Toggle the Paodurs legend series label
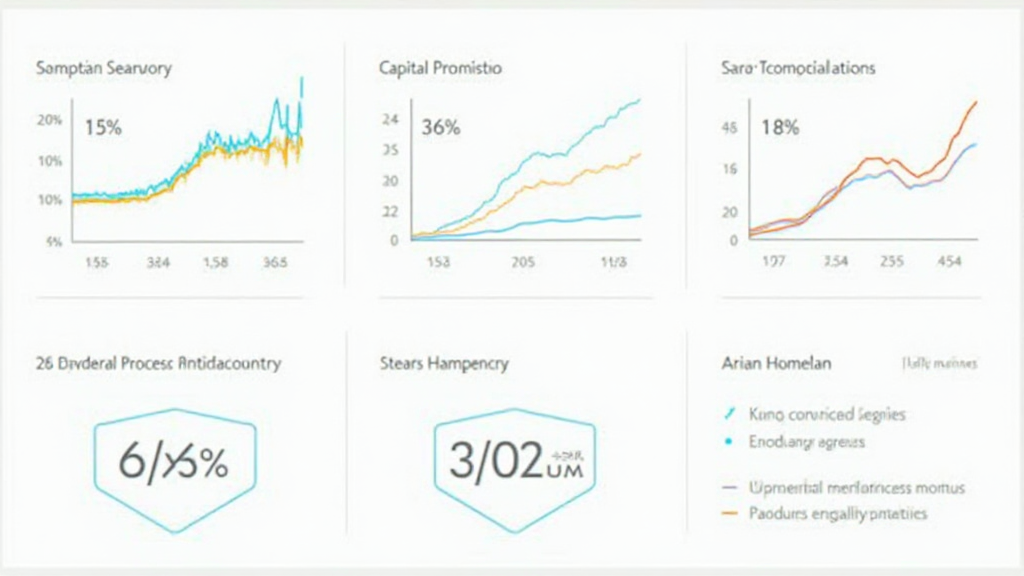1024x576 pixels. [838, 514]
